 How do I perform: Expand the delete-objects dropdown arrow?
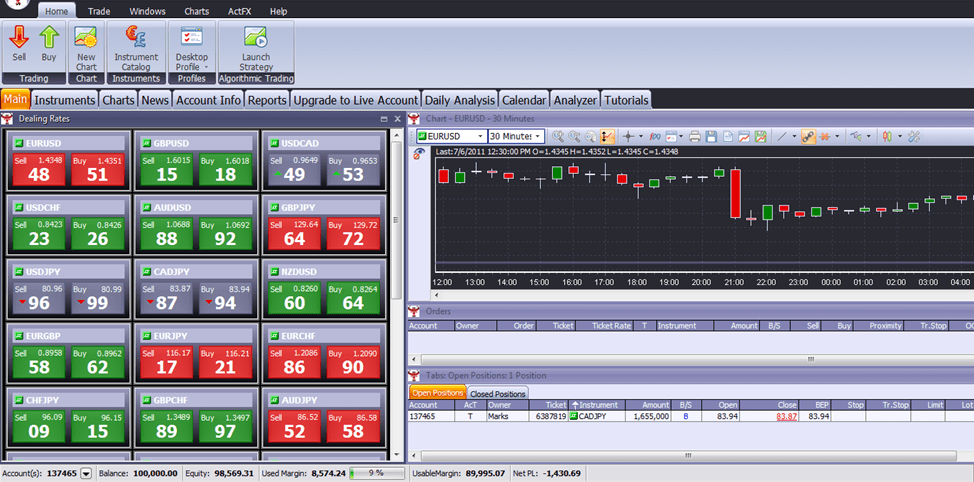pyautogui.click(x=837, y=137)
